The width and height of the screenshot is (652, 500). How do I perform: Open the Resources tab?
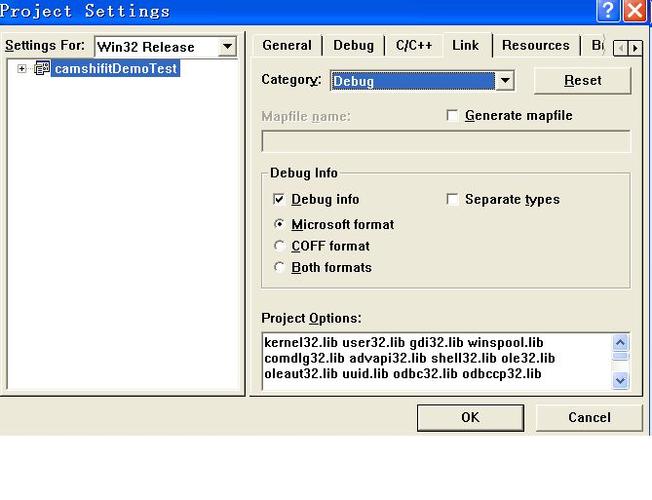click(x=535, y=45)
